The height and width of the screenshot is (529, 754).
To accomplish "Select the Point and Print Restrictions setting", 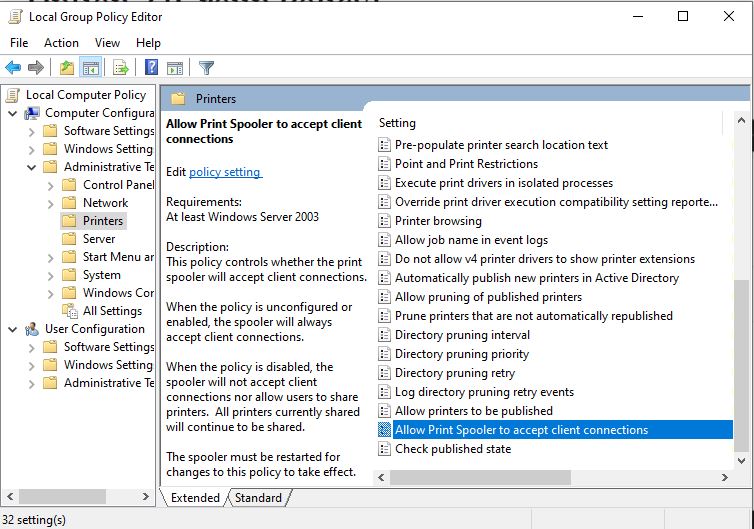I will click(466, 164).
